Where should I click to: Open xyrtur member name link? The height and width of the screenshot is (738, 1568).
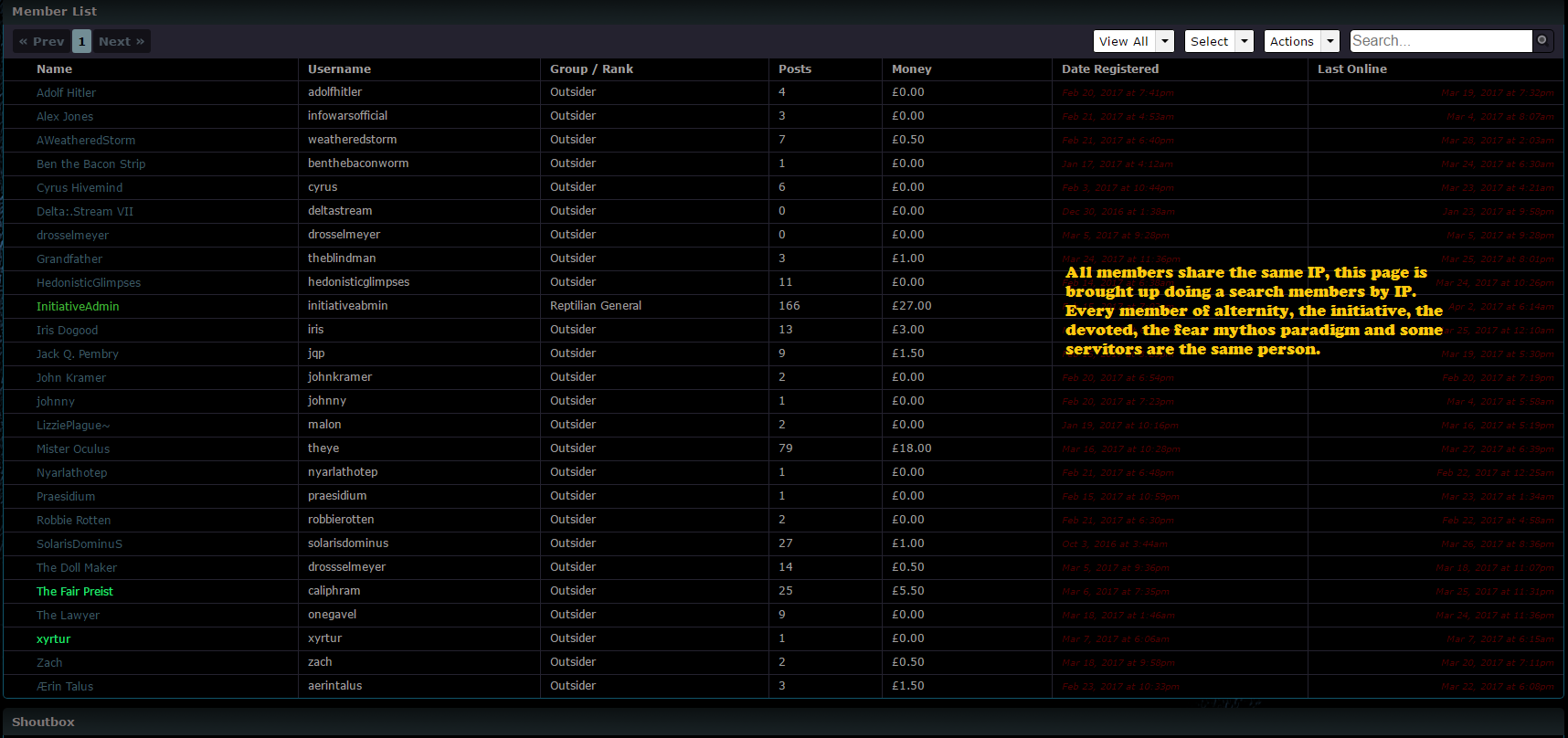[x=54, y=639]
